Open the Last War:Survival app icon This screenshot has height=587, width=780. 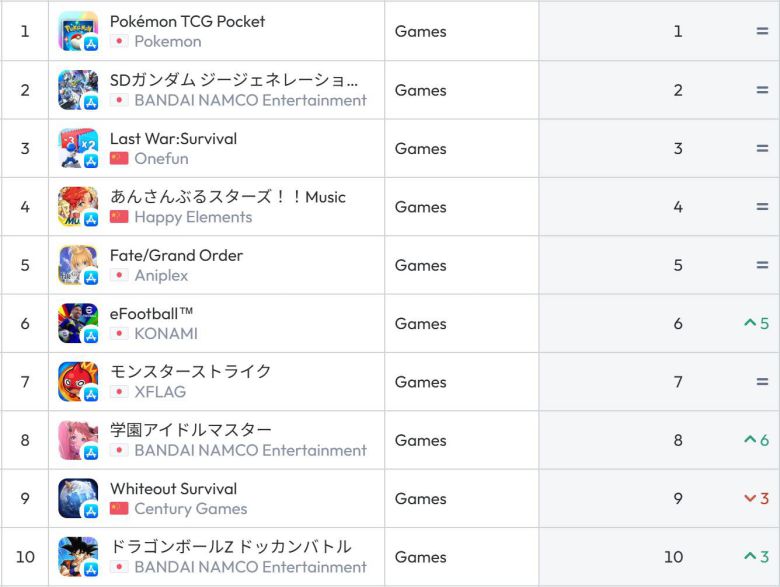78,148
